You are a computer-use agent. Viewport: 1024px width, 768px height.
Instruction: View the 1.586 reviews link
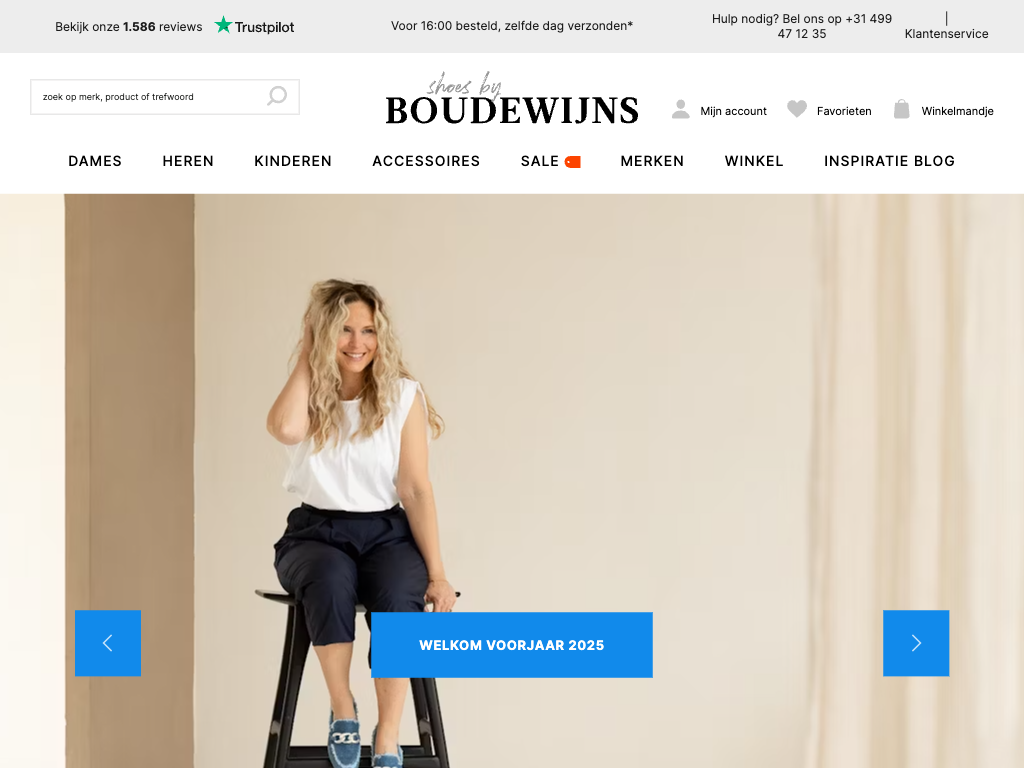tap(129, 27)
